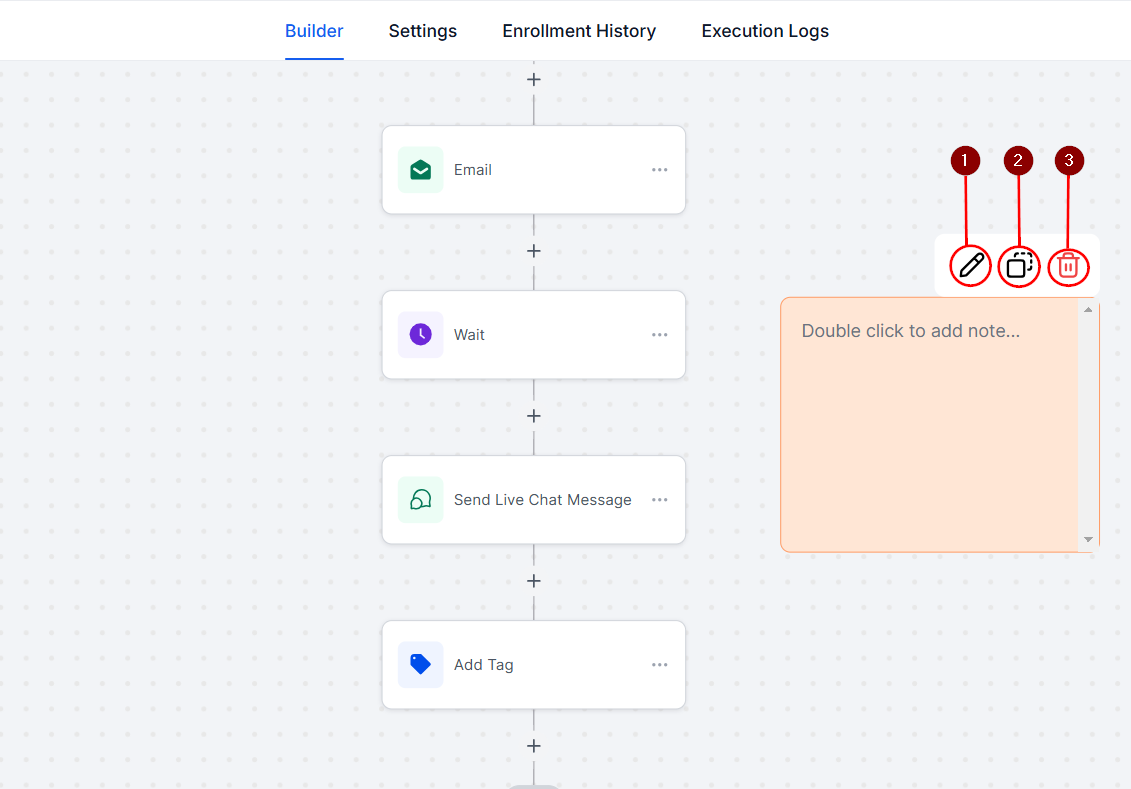This screenshot has height=789, width=1131.
Task: Open Send Live Chat Message options menu
Action: tap(660, 500)
